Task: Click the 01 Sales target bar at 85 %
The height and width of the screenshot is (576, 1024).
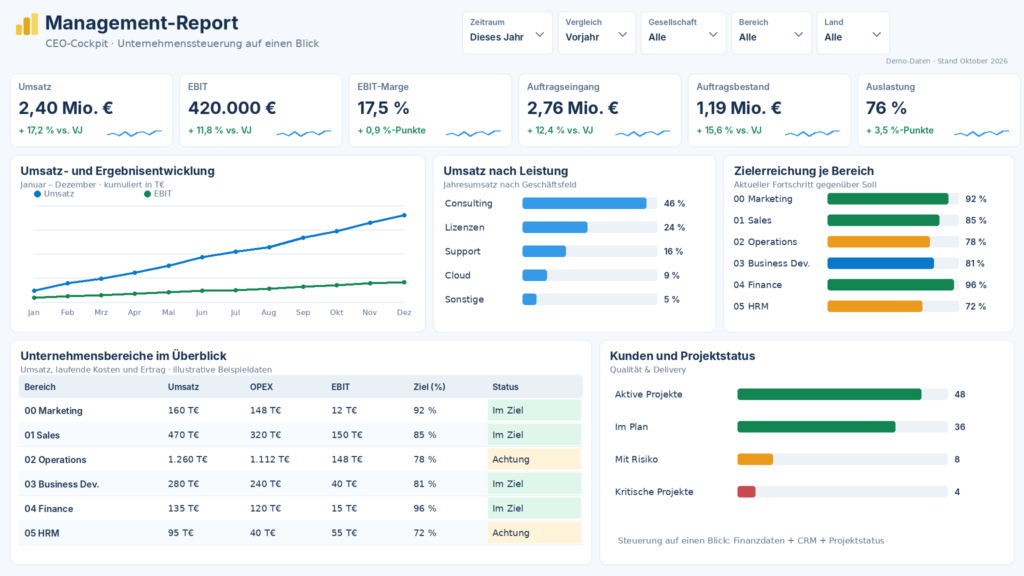Action: click(x=883, y=221)
